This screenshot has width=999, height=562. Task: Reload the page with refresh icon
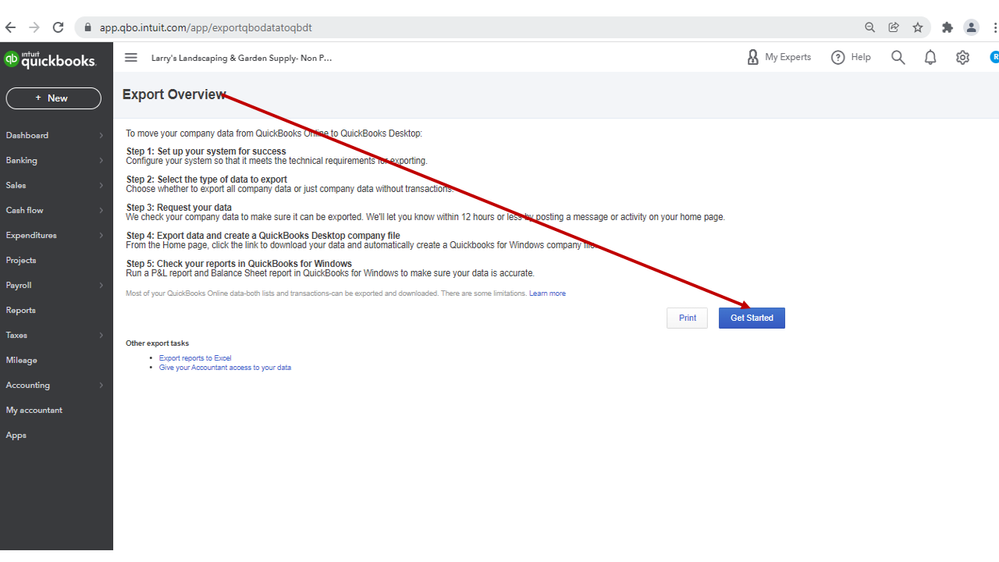point(58,27)
